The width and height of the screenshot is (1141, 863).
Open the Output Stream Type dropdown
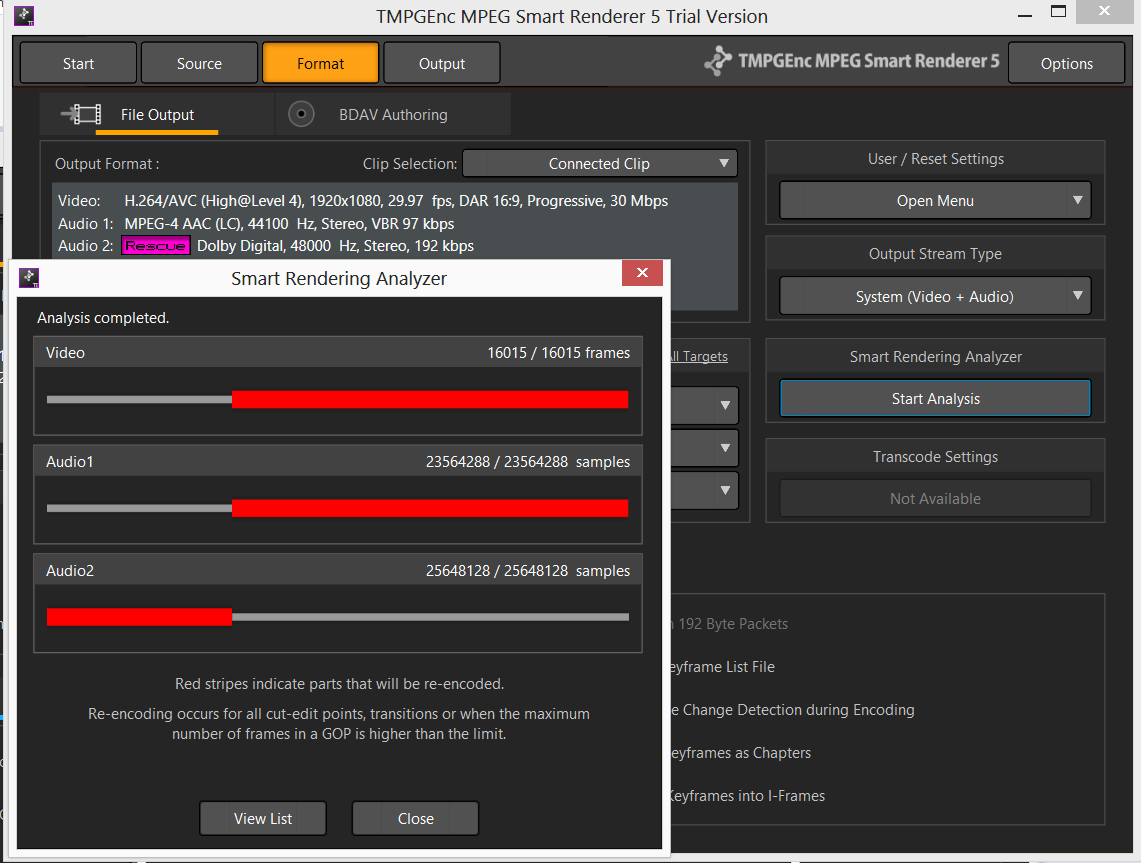point(935,296)
